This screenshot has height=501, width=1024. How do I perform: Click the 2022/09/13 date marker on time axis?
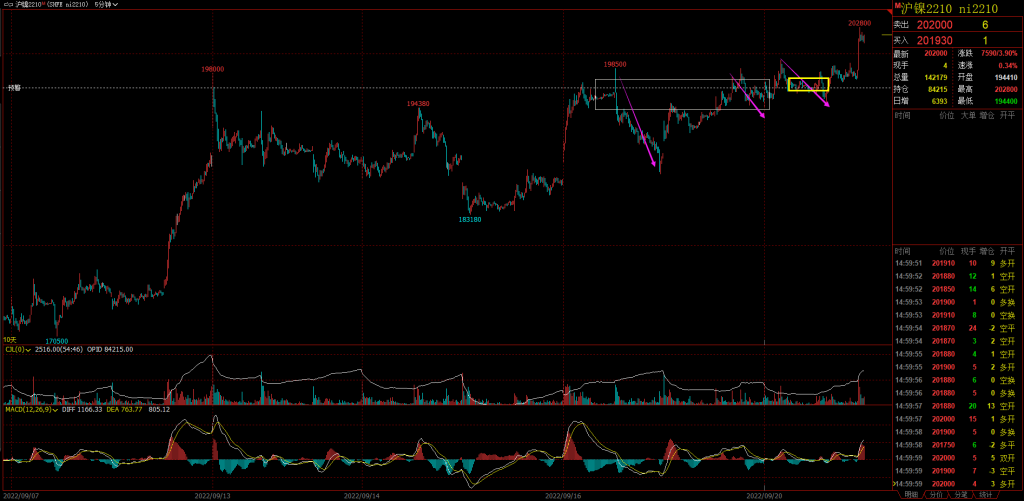pyautogui.click(x=212, y=494)
